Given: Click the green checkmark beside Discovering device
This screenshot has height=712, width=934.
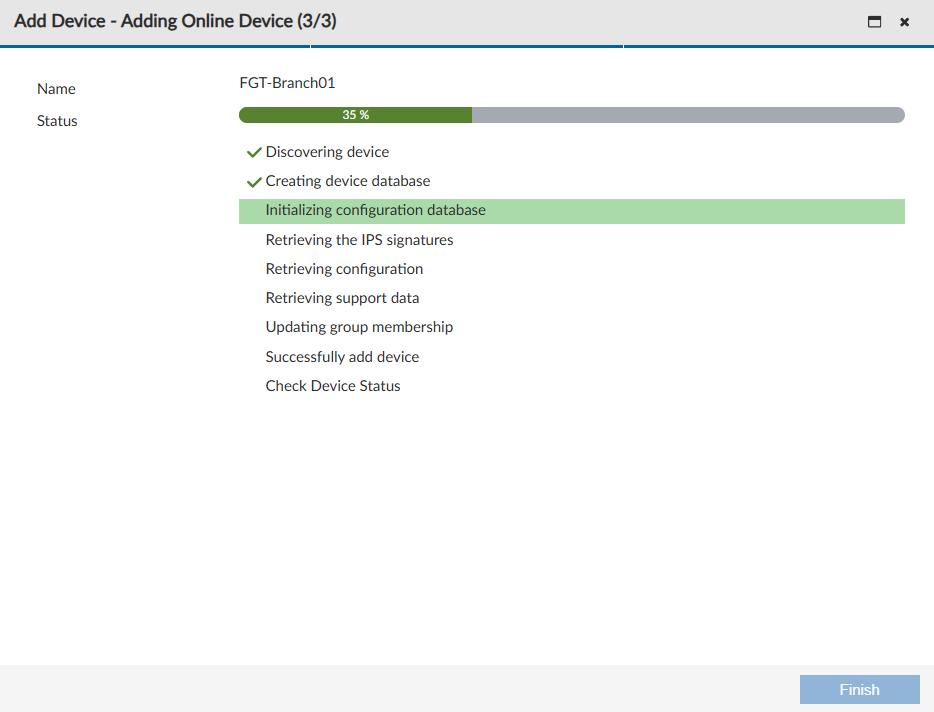Looking at the screenshot, I should 254,152.
